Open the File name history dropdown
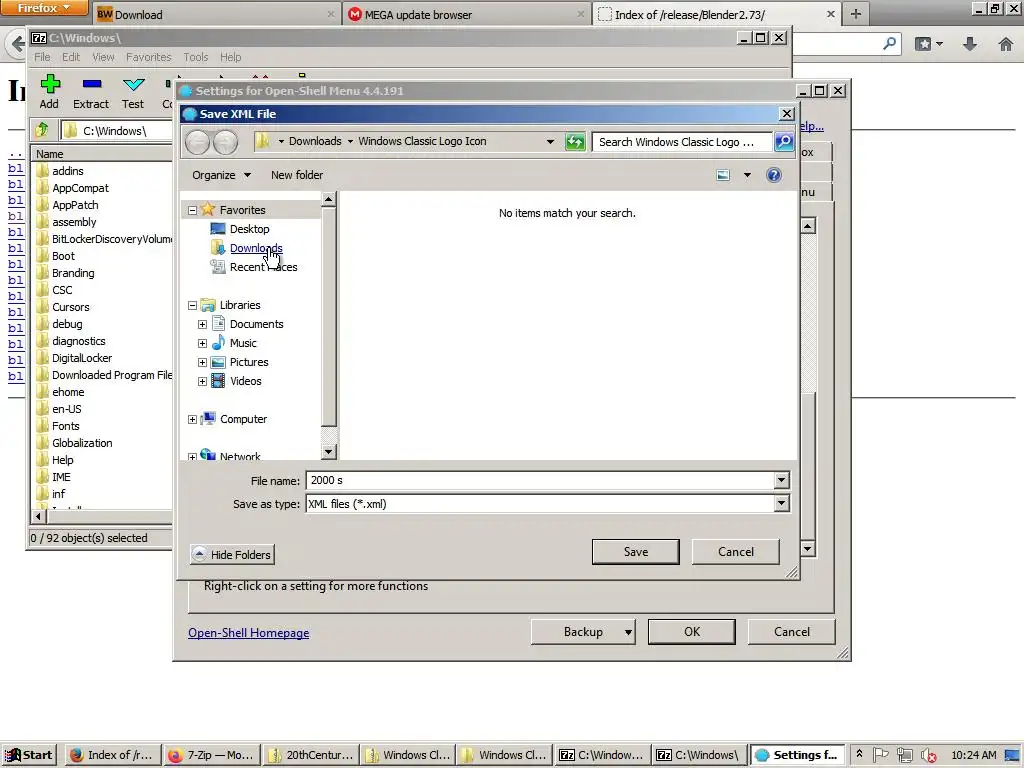Image resolution: width=1024 pixels, height=768 pixels. (x=781, y=481)
